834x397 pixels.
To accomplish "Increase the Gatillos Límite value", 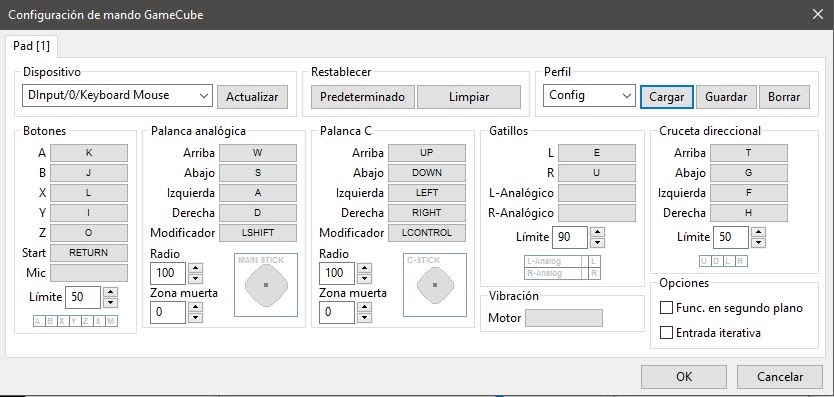I will pyautogui.click(x=598, y=232).
